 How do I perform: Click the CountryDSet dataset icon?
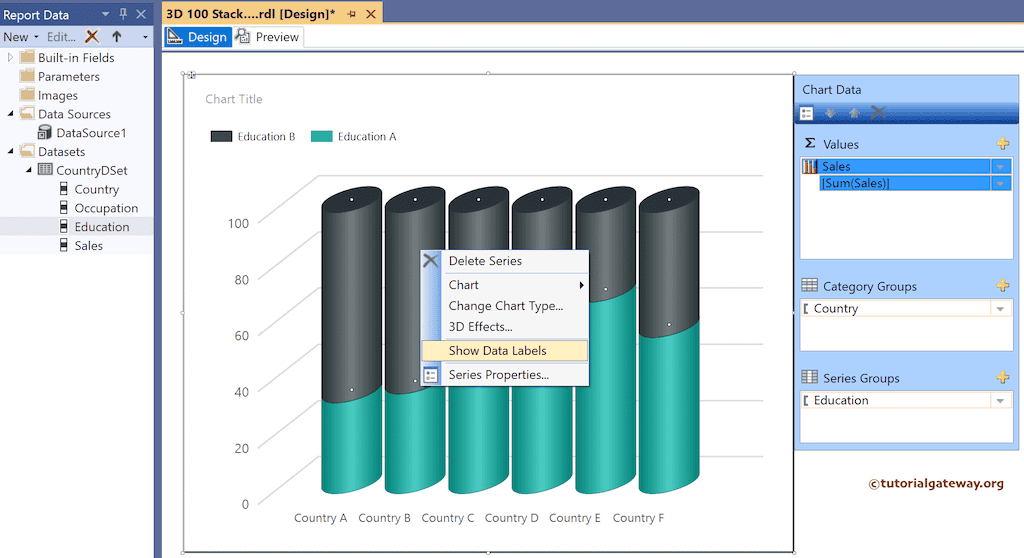45,170
